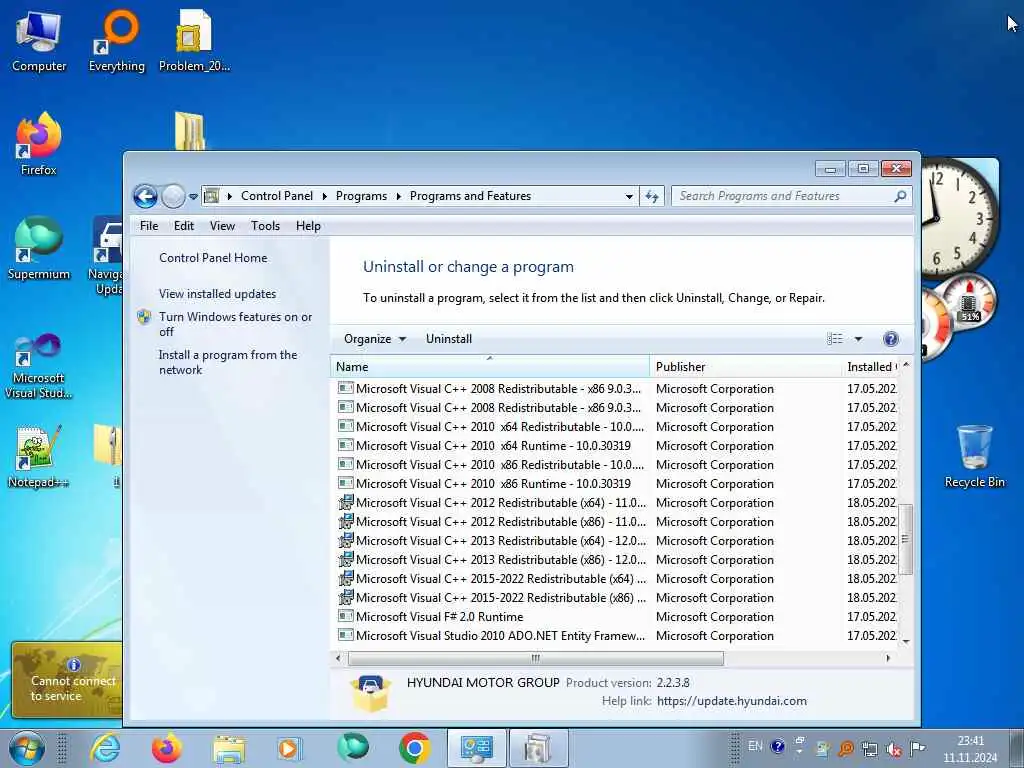This screenshot has height=768, width=1024.
Task: Click the EN language indicator in tray
Action: tap(755, 746)
